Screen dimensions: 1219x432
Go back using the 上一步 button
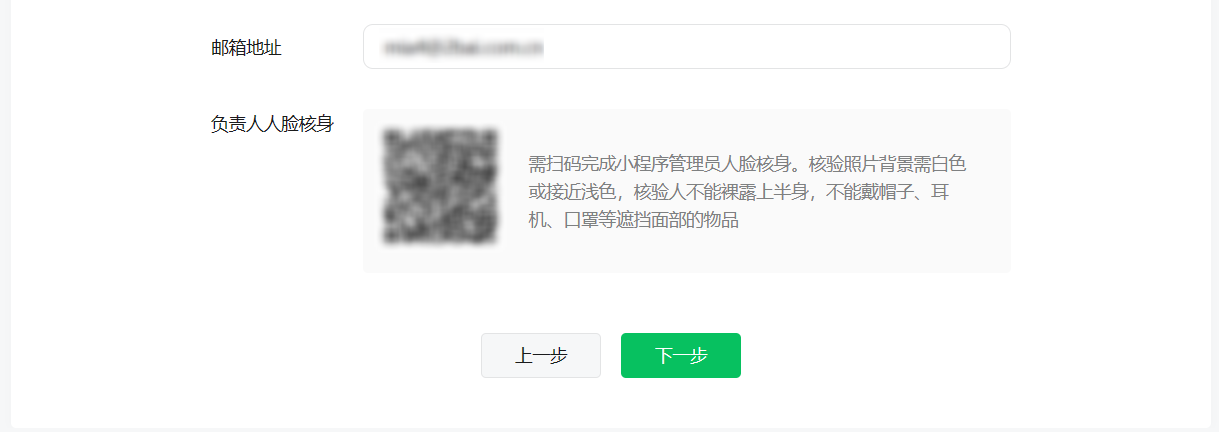point(540,356)
